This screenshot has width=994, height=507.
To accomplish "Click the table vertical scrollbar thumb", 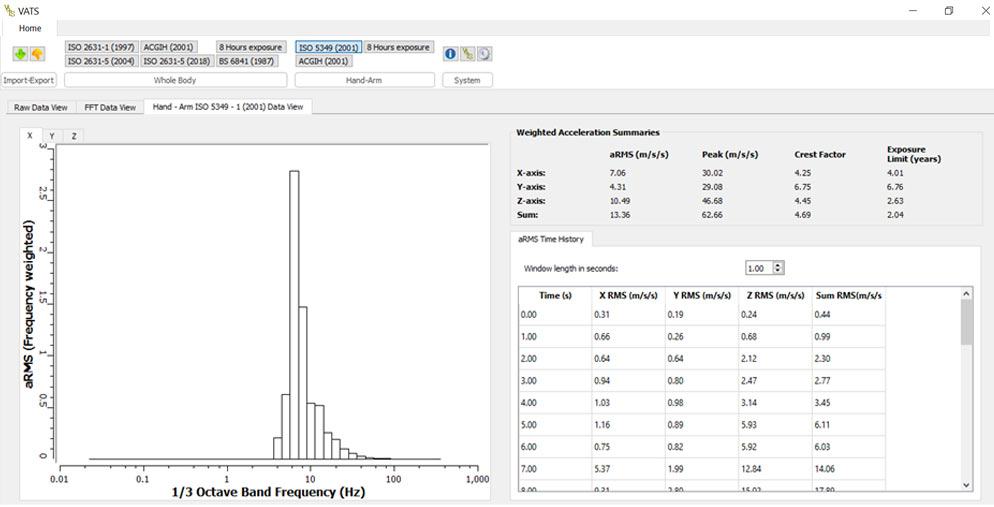I will 966,322.
